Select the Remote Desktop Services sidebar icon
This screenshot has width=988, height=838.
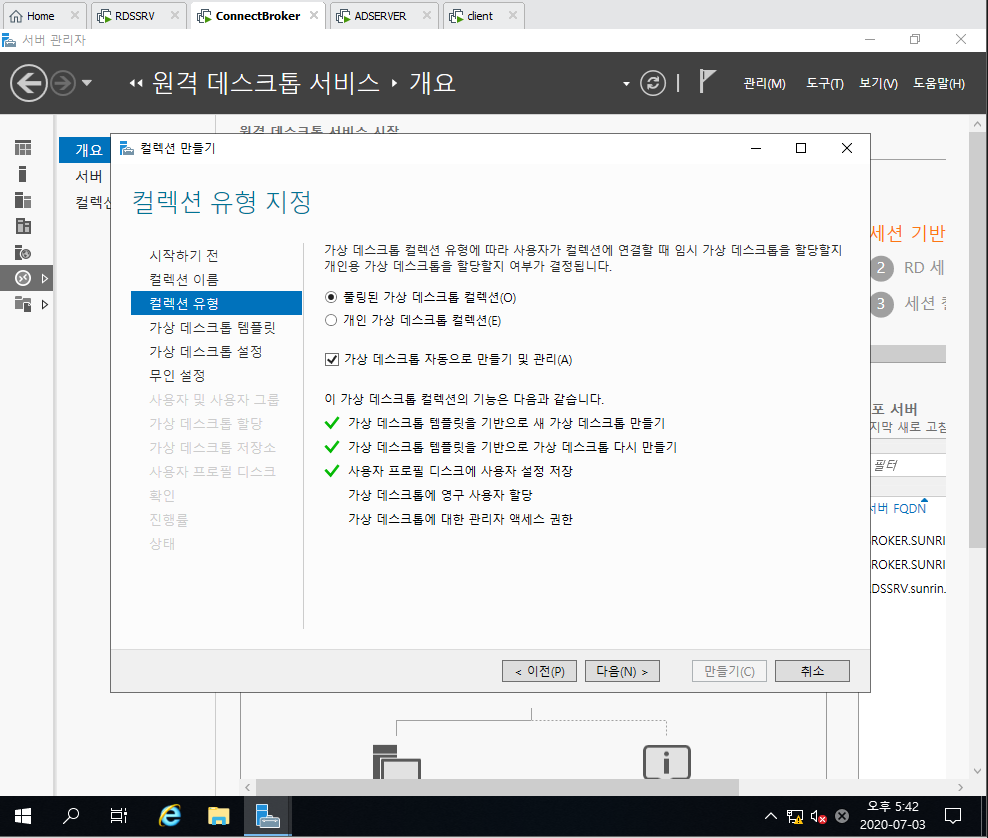pos(23,278)
